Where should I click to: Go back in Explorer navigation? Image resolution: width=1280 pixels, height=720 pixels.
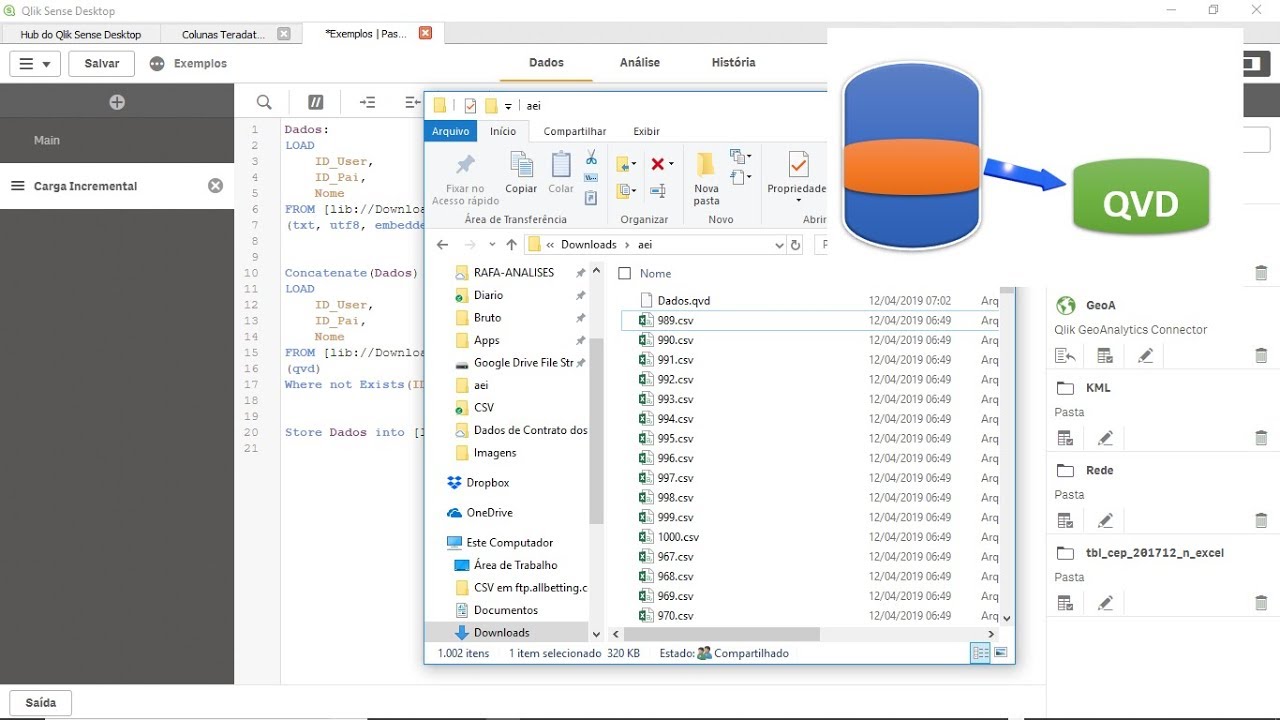point(443,245)
